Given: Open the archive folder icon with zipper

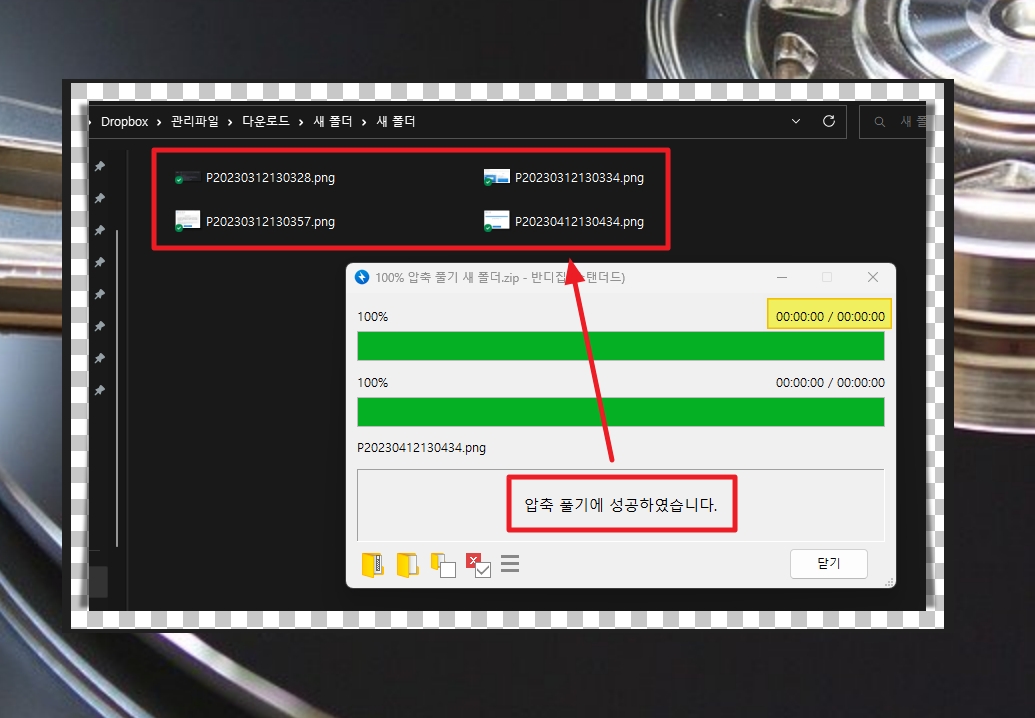Looking at the screenshot, I should coord(373,565).
